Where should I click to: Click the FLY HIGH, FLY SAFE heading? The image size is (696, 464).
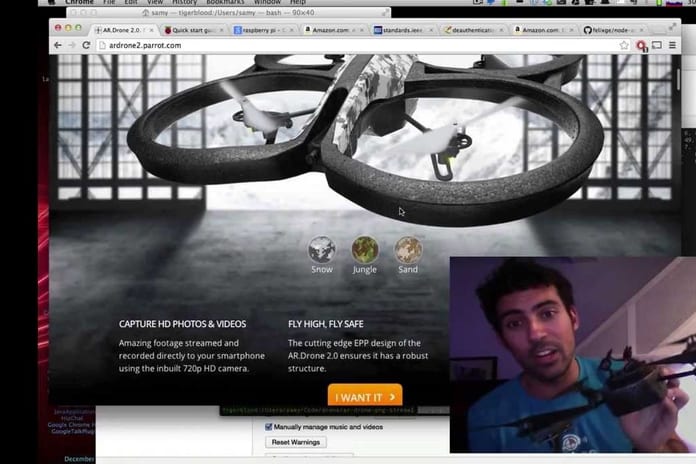[326, 324]
